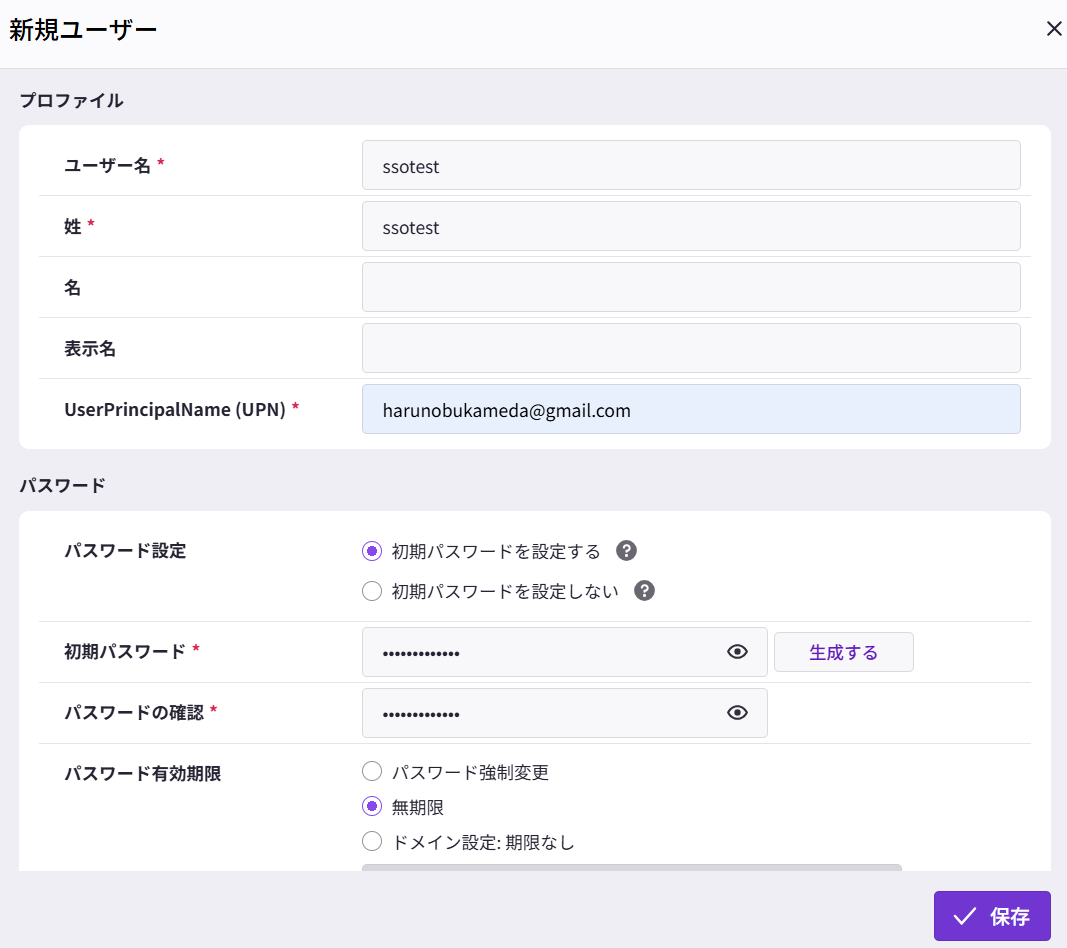1067x948 pixels.
Task: Click the empty 名 input field
Action: pos(690,288)
